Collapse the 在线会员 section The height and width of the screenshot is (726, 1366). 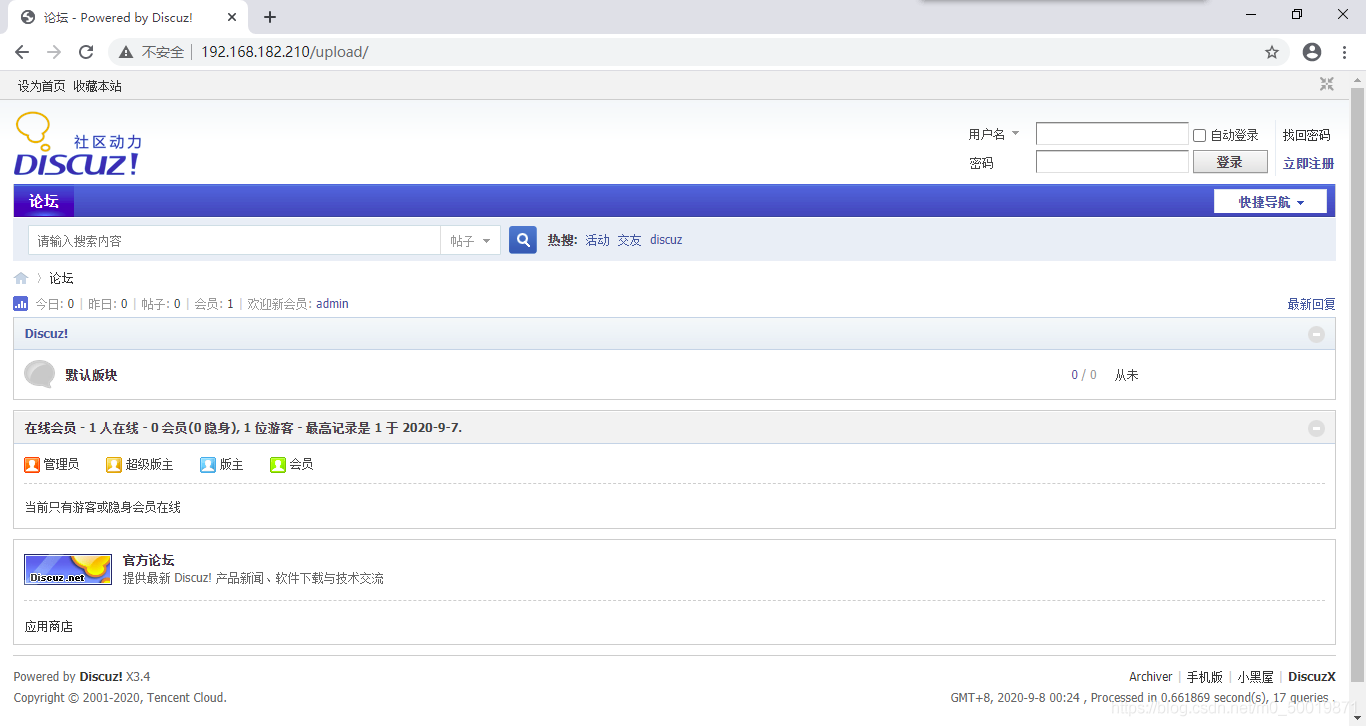pos(1316,428)
